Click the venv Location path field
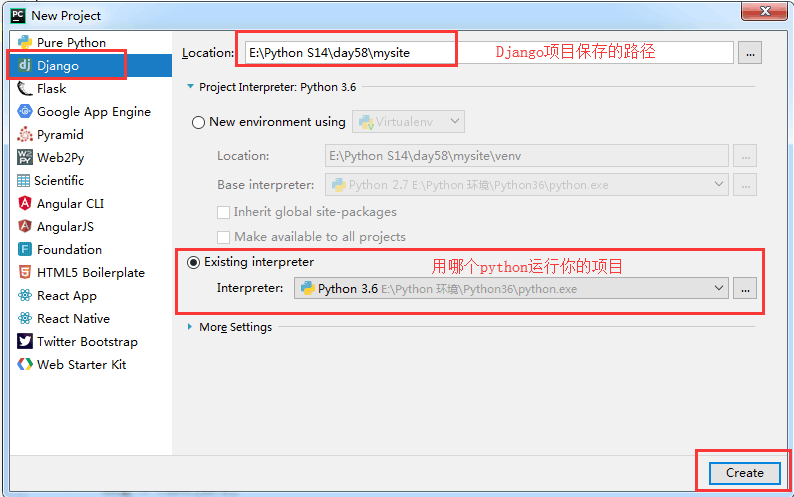 pos(527,156)
